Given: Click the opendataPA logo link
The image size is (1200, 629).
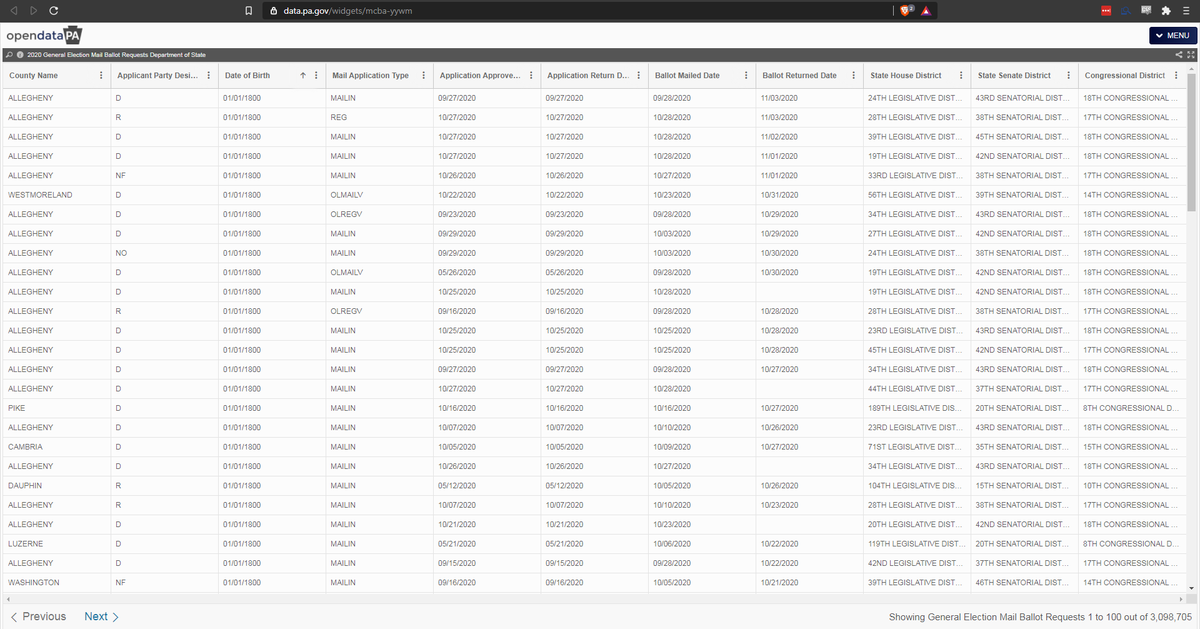Looking at the screenshot, I should click(45, 36).
